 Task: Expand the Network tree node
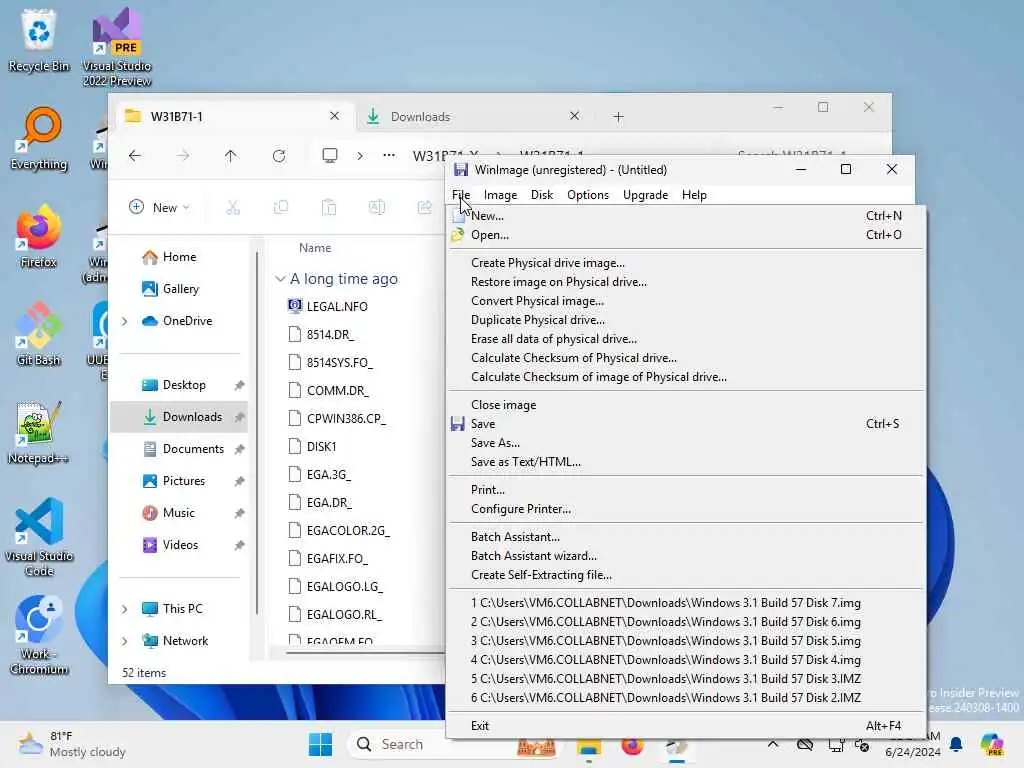pos(125,641)
